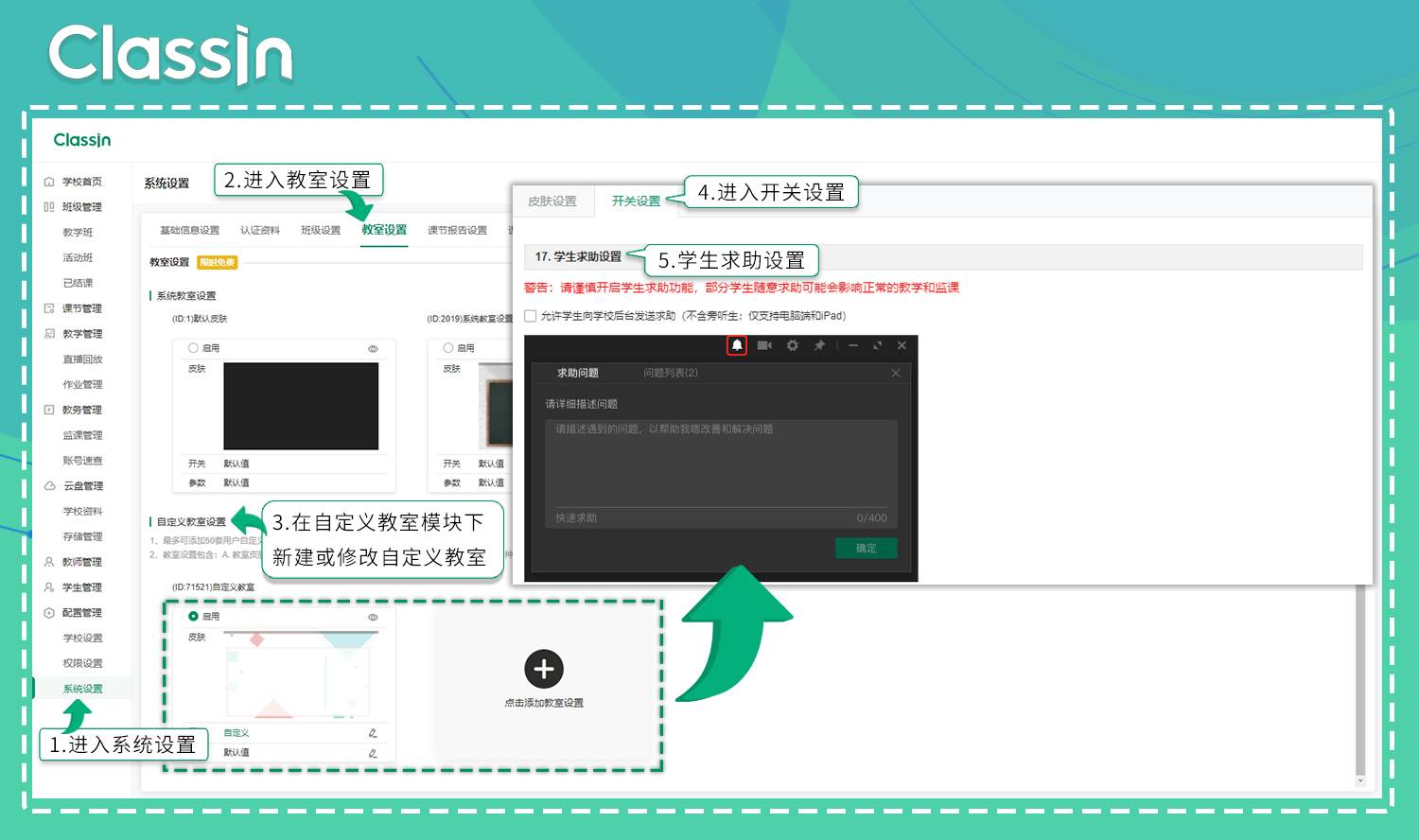Image resolution: width=1419 pixels, height=840 pixels.
Task: Click the gear icon in dark toolbar
Action: coord(793,345)
